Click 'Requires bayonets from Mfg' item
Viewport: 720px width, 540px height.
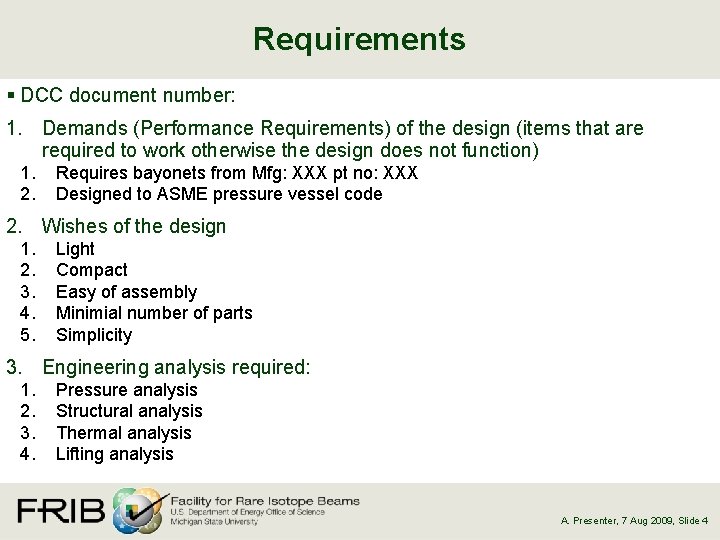coord(237,173)
